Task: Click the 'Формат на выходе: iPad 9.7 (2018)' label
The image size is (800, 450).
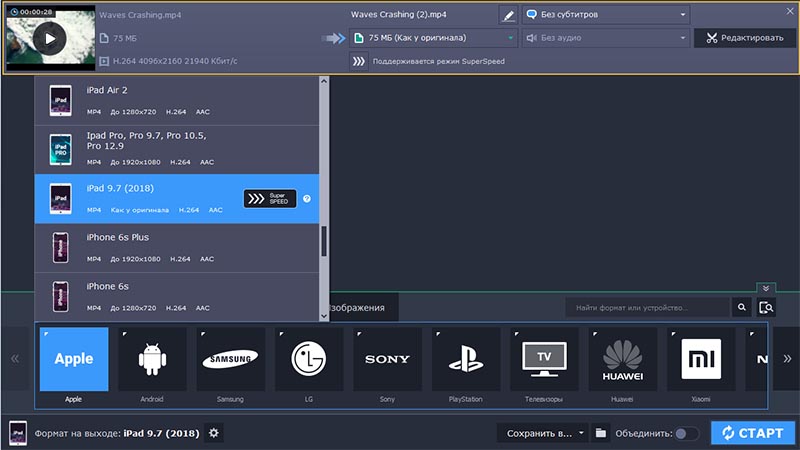Action: coord(117,433)
